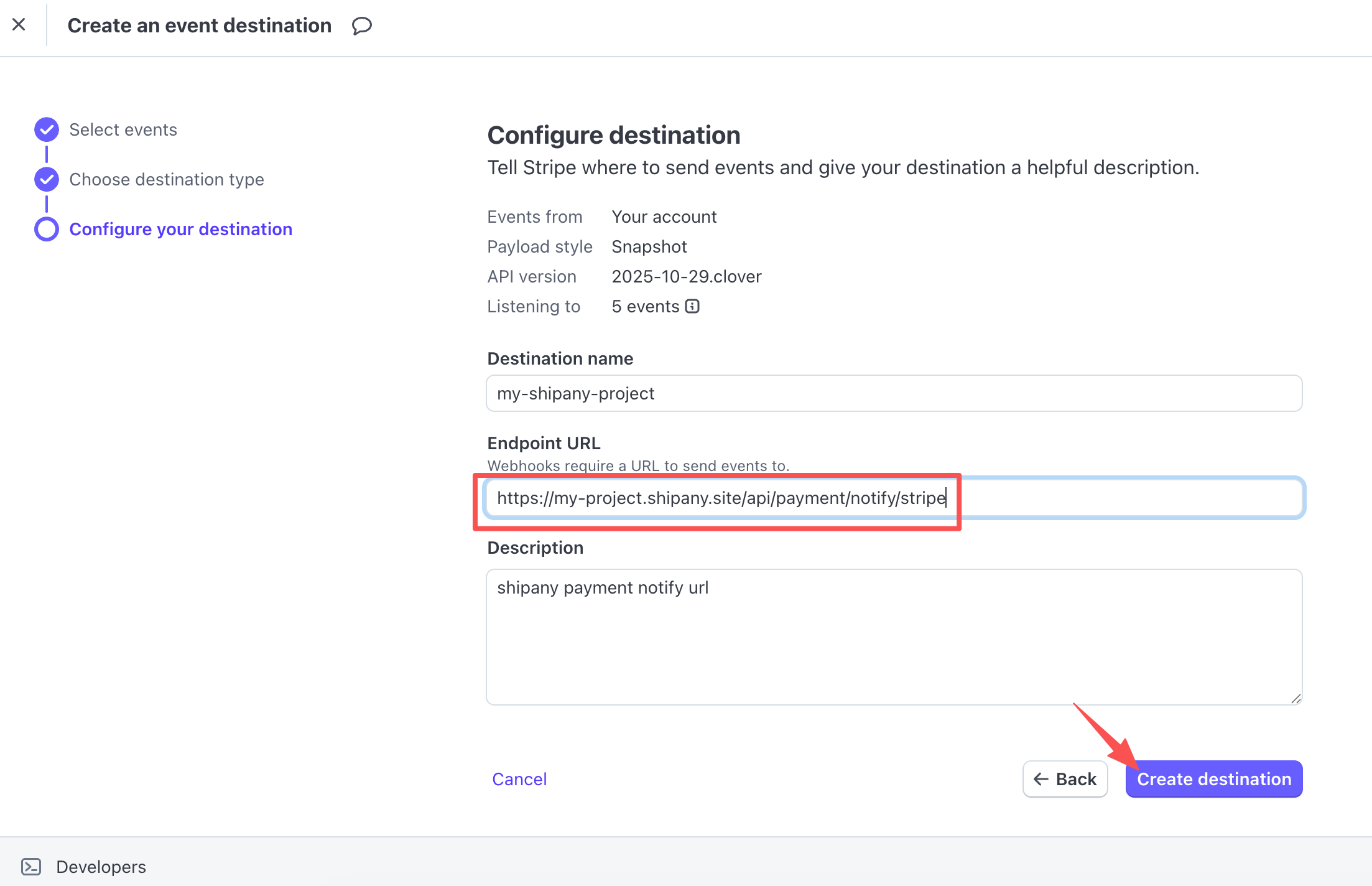Click the Select events checkmark icon
This screenshot has height=886, width=1372.
pyautogui.click(x=47, y=129)
